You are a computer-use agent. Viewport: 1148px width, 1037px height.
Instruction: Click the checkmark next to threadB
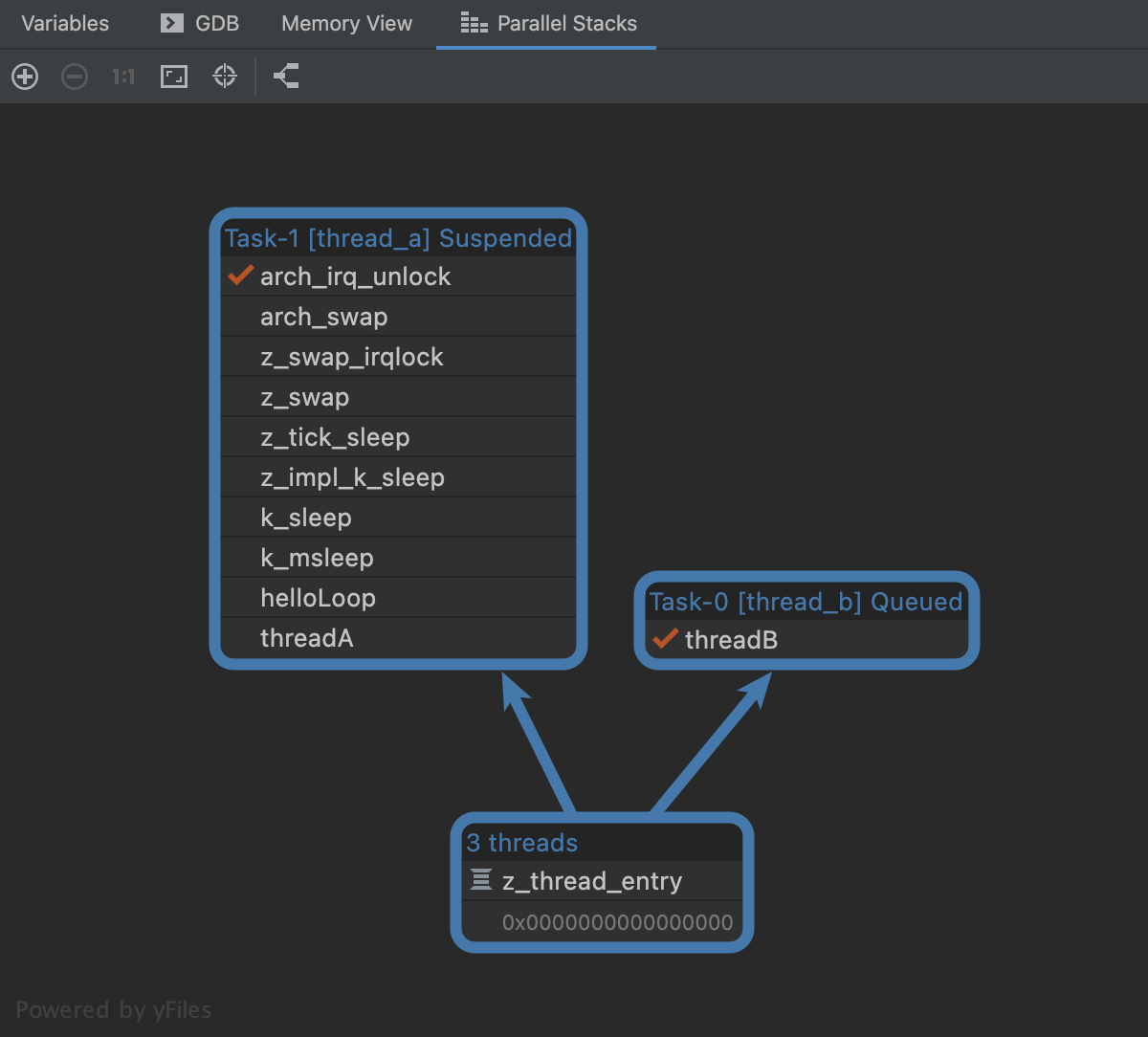(665, 639)
